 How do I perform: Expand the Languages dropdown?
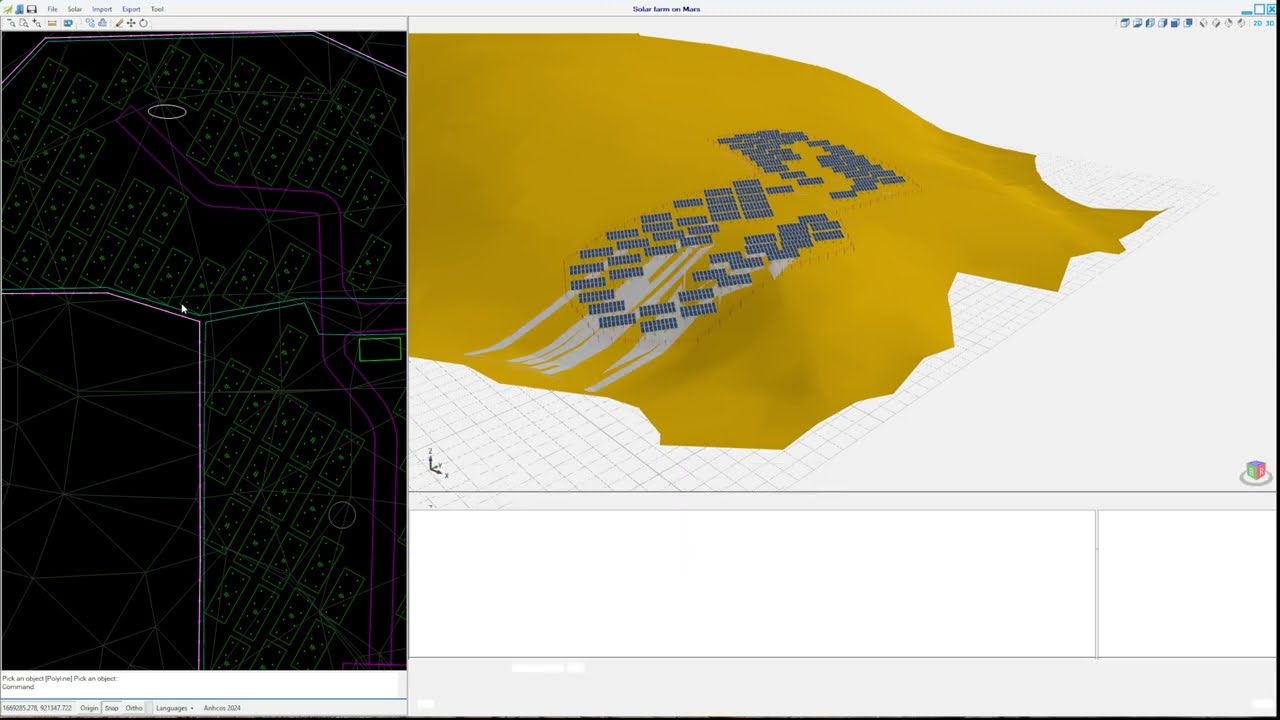coord(174,708)
